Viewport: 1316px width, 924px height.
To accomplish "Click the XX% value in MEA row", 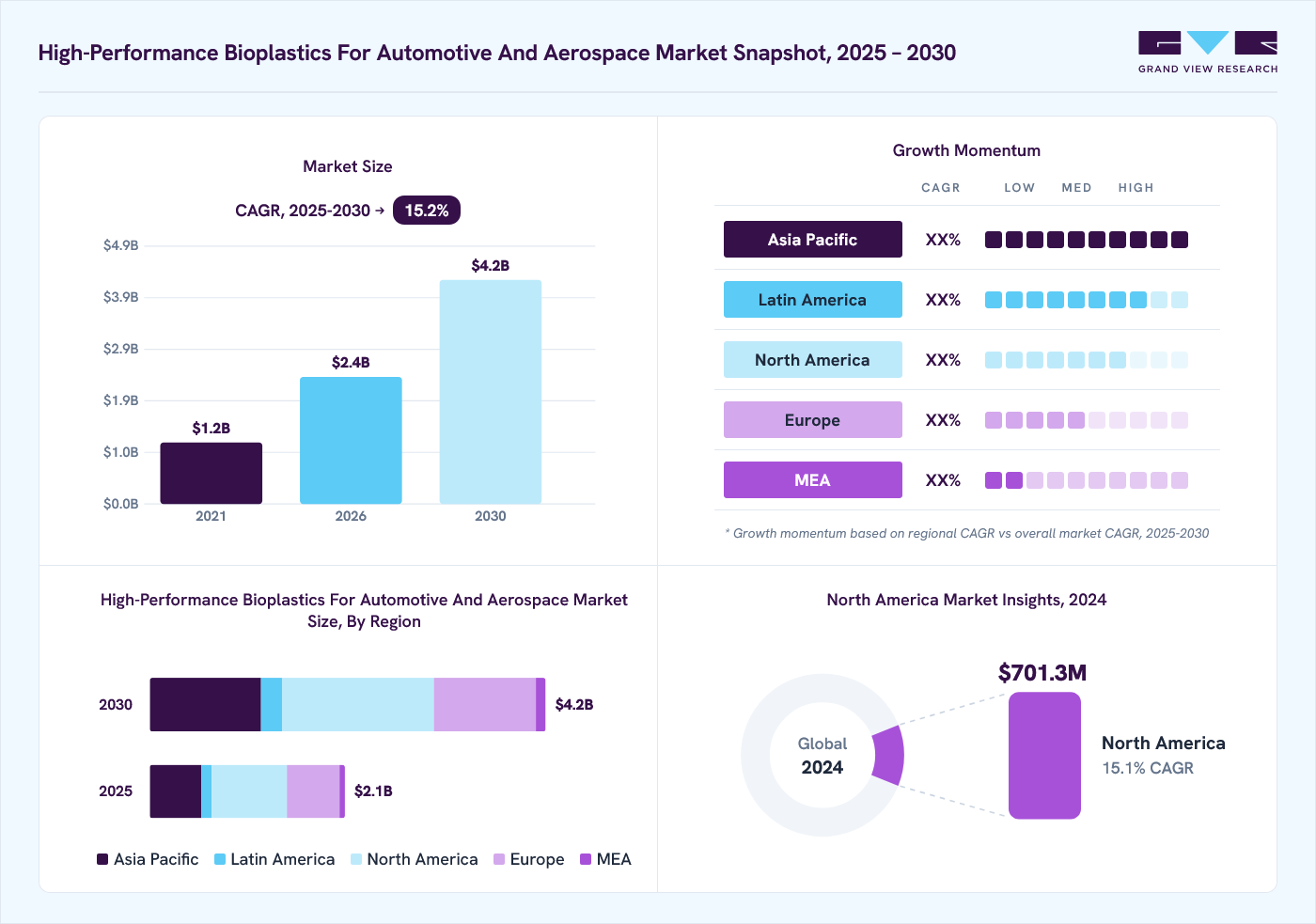I will (943, 480).
